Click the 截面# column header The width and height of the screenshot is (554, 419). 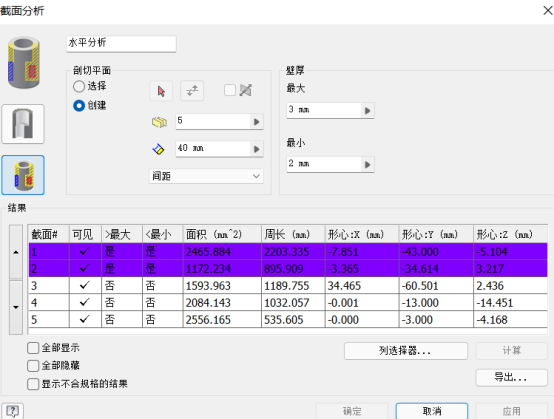tap(49, 234)
